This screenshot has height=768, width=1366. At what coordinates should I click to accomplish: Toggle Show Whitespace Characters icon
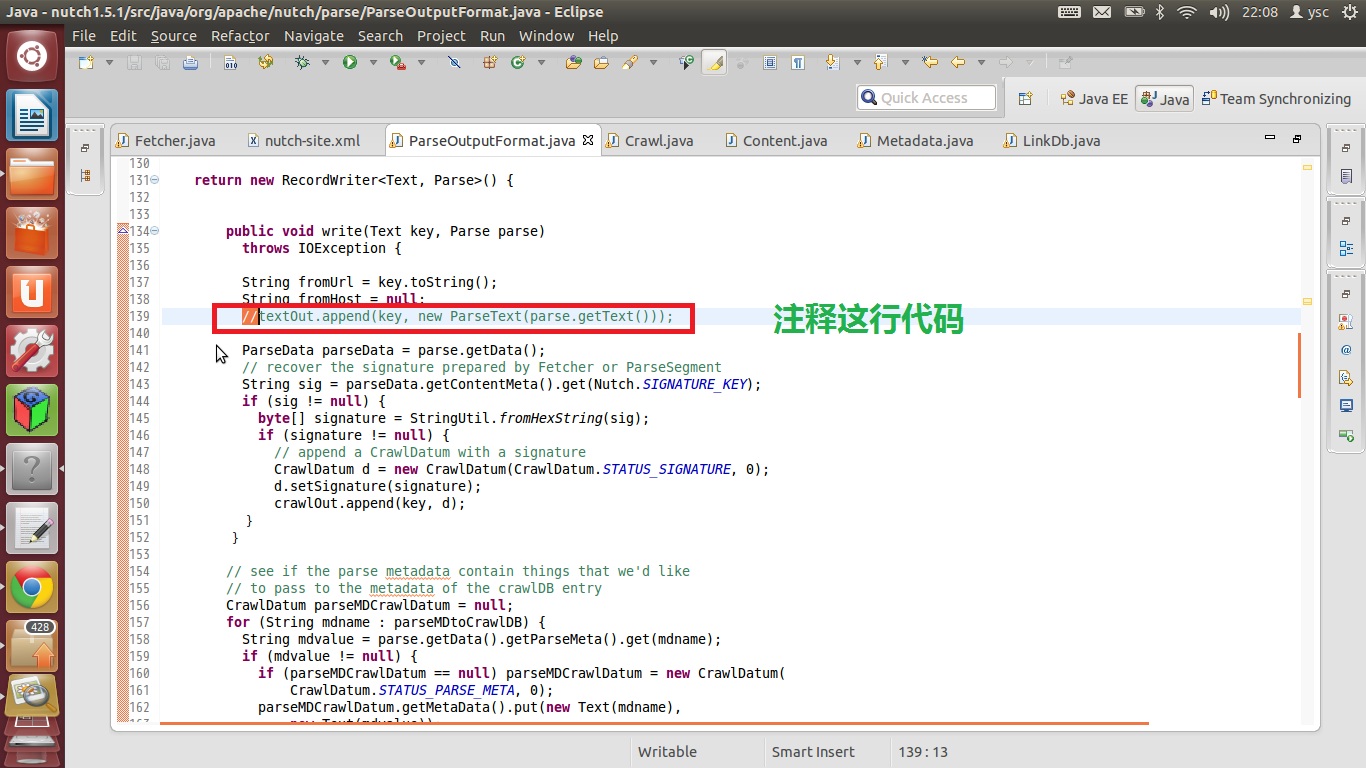pyautogui.click(x=798, y=62)
